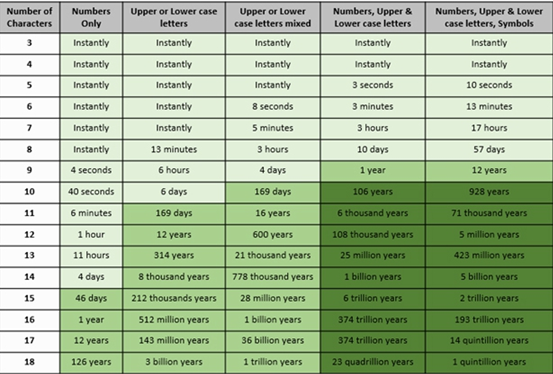This screenshot has height=374, width=553.
Task: Select the header cell ending in 'Symbols'
Action: (489, 17)
